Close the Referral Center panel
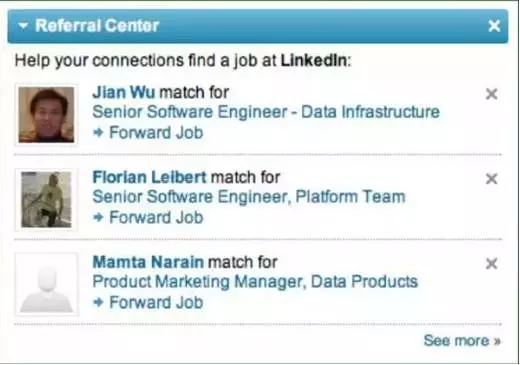This screenshot has height=365, width=520. pos(494,26)
